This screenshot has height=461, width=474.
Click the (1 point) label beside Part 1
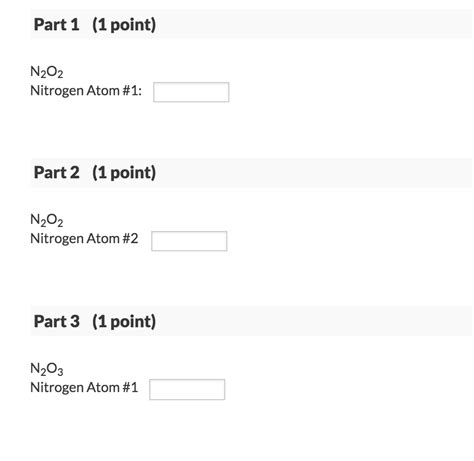click(124, 25)
